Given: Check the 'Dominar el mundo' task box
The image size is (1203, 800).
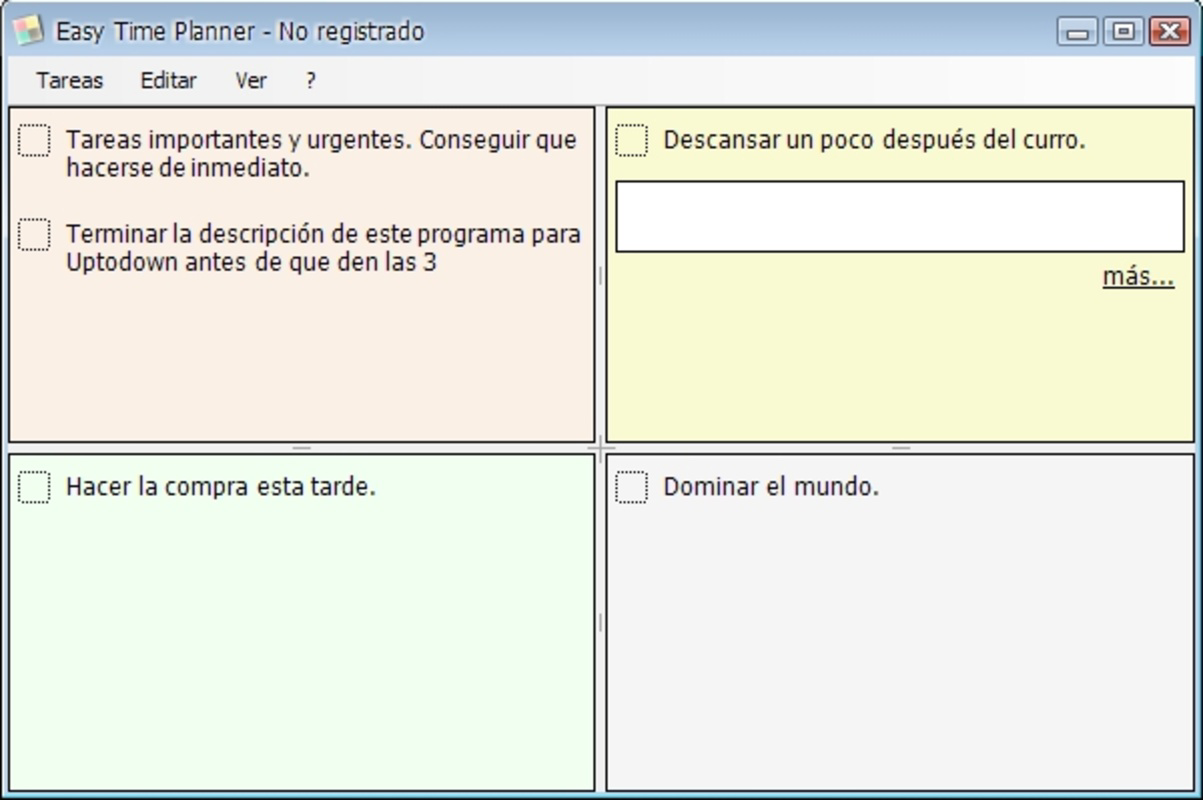Looking at the screenshot, I should pyautogui.click(x=631, y=487).
